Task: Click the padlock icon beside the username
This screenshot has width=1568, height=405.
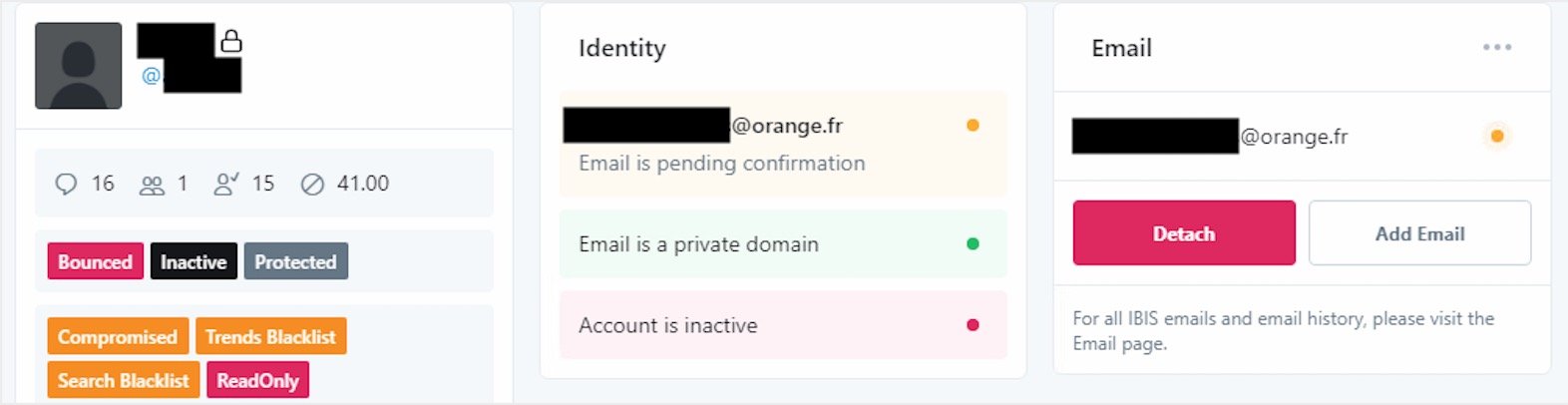Action: 231,41
